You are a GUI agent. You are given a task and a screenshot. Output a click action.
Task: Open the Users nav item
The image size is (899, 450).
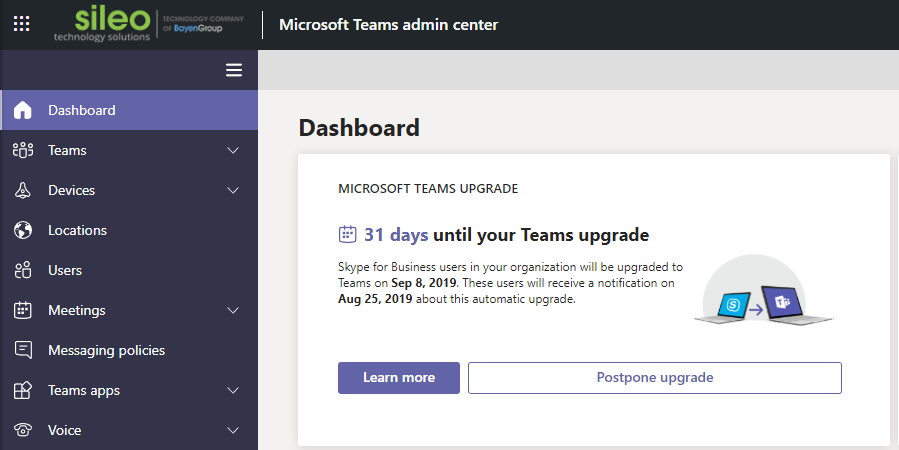[129, 270]
